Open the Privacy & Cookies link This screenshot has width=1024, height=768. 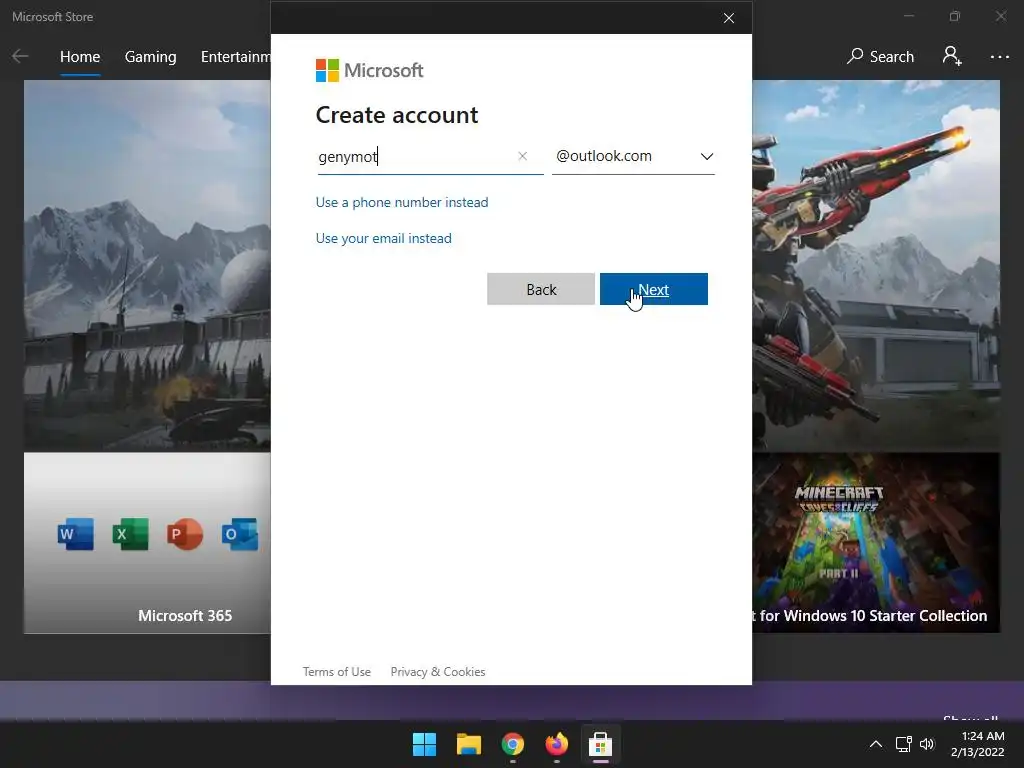tap(438, 671)
